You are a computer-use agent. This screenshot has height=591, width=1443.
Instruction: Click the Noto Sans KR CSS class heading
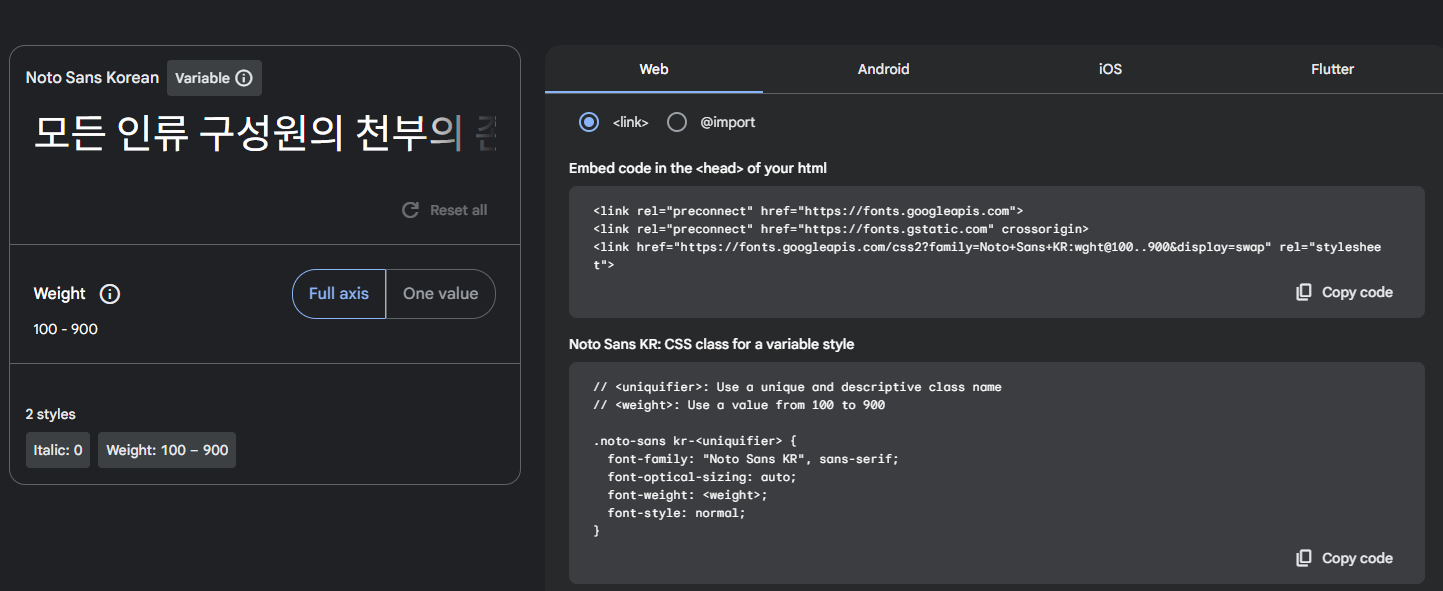click(712, 344)
